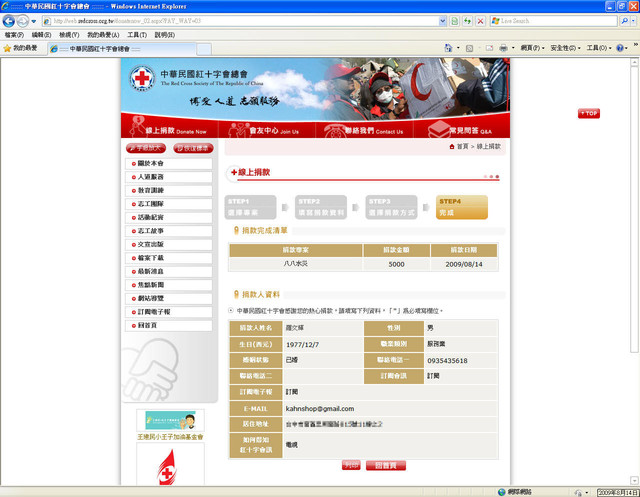Image resolution: width=640 pixels, height=497 pixels.
Task: Click the magnifier search icon
Action: (624, 21)
